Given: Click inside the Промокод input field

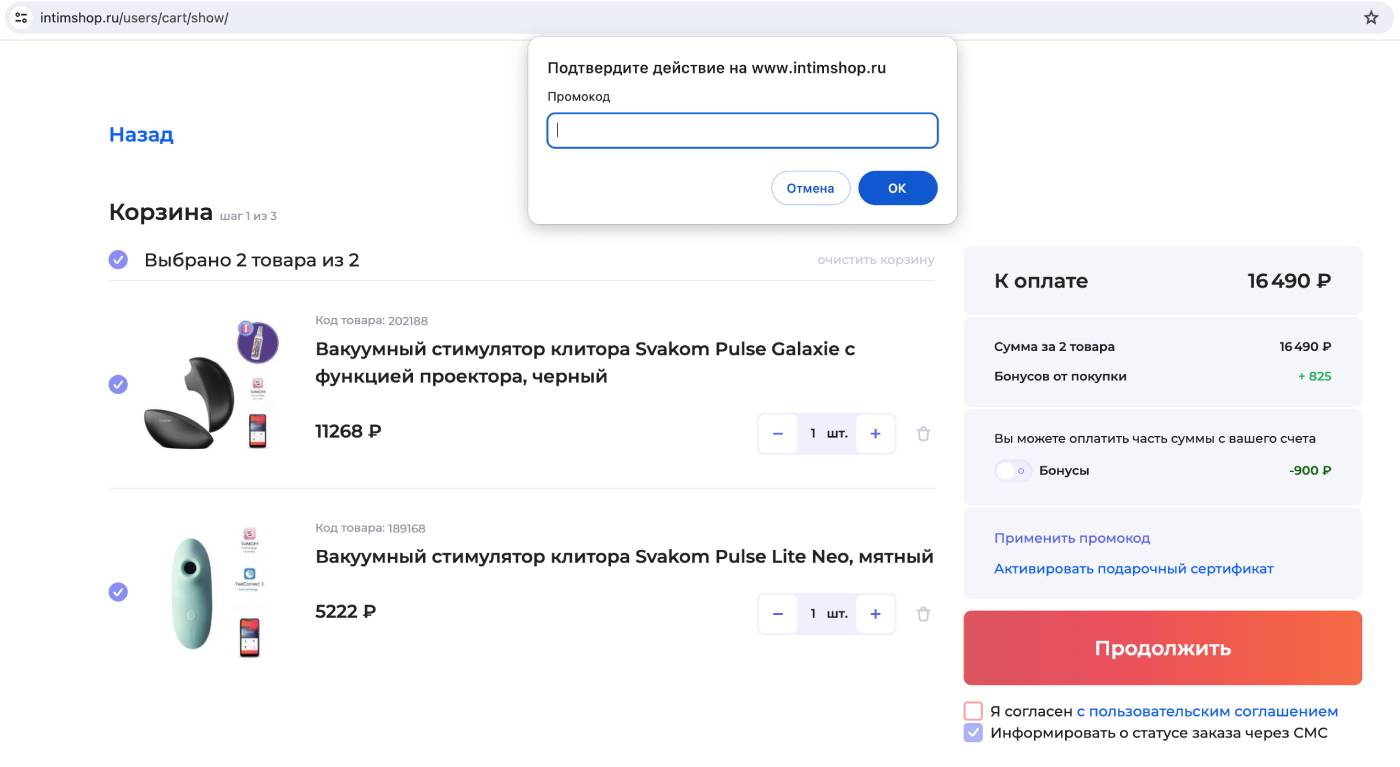Looking at the screenshot, I should click(x=742, y=130).
